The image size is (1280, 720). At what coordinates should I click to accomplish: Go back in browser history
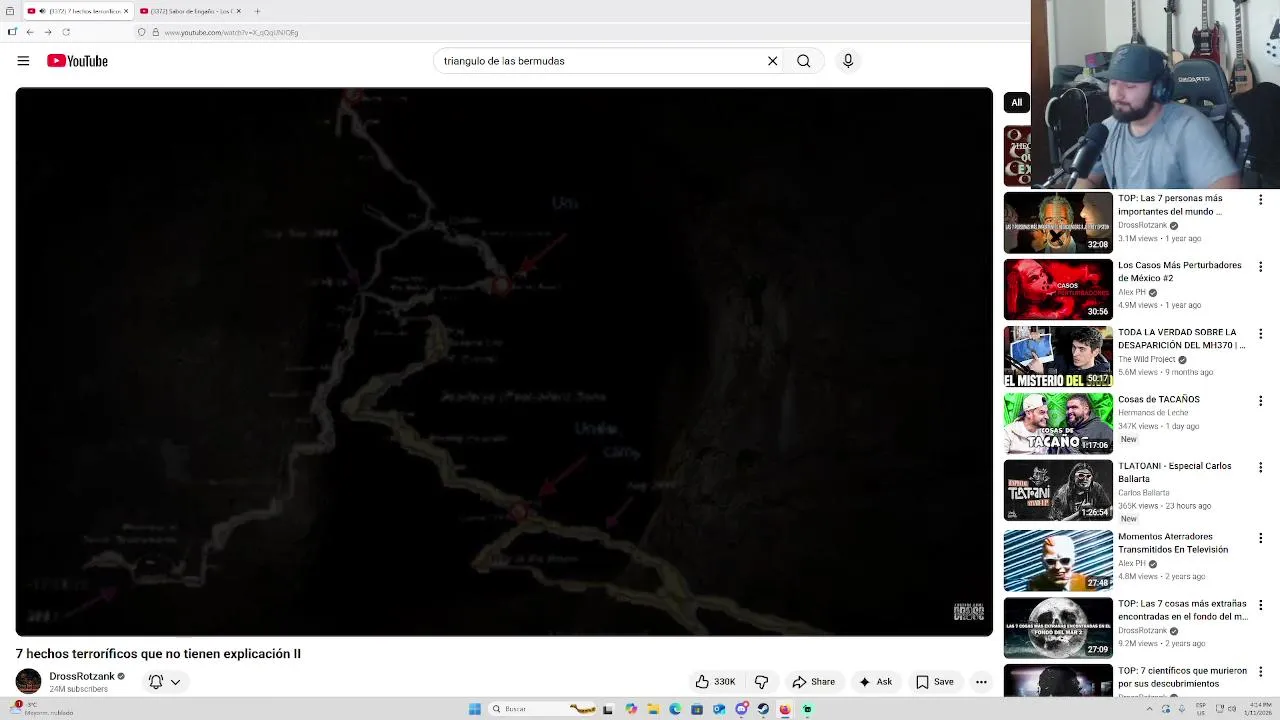[x=30, y=32]
